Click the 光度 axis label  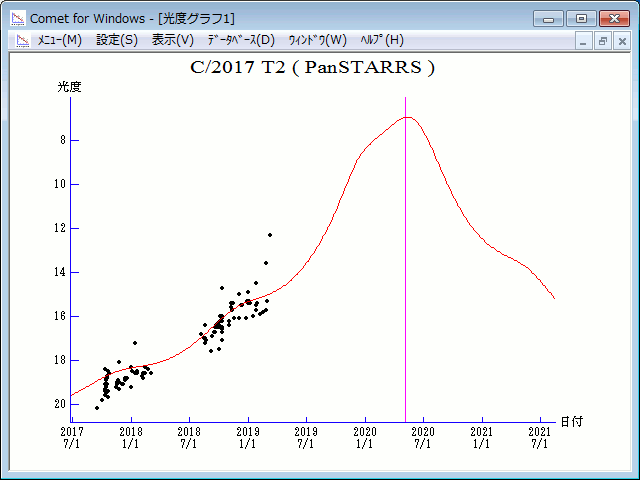[69, 87]
